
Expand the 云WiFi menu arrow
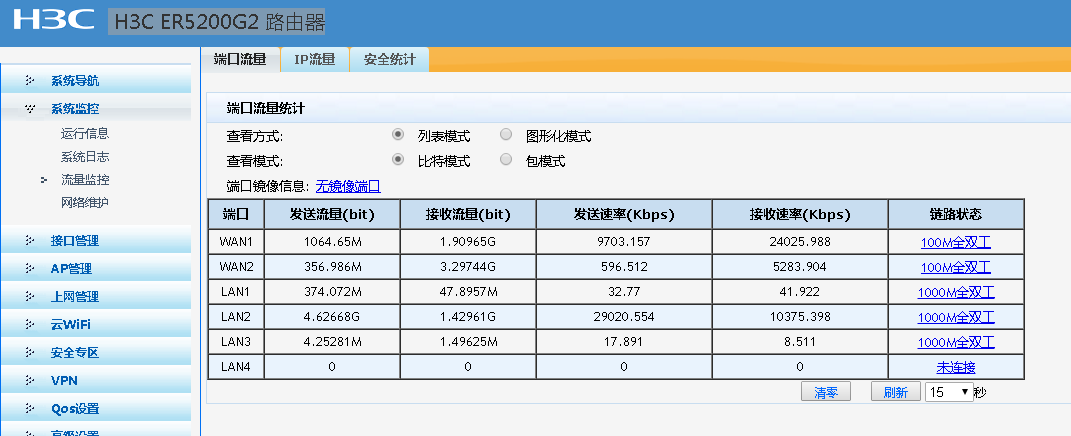pyautogui.click(x=29, y=325)
